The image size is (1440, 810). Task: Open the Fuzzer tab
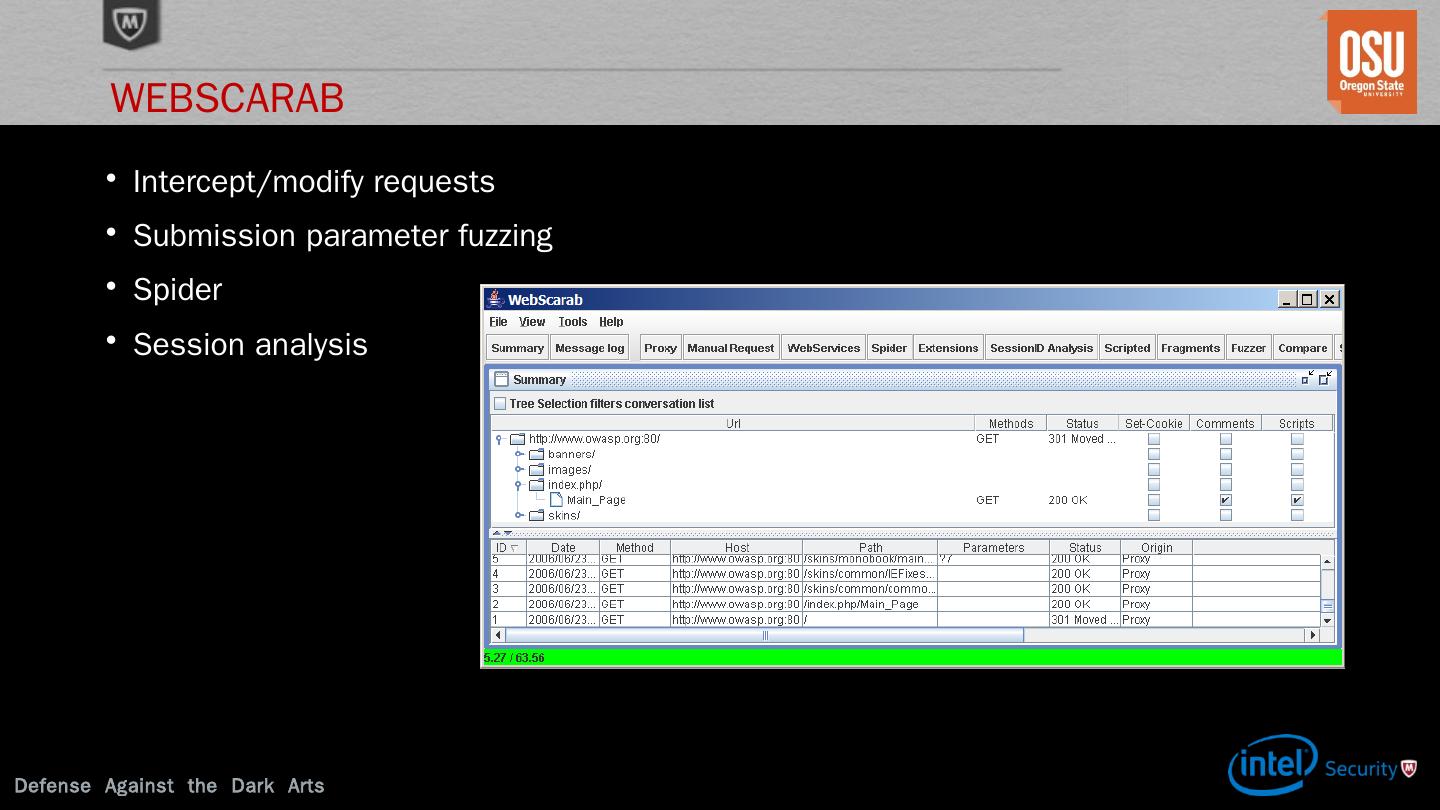1248,348
